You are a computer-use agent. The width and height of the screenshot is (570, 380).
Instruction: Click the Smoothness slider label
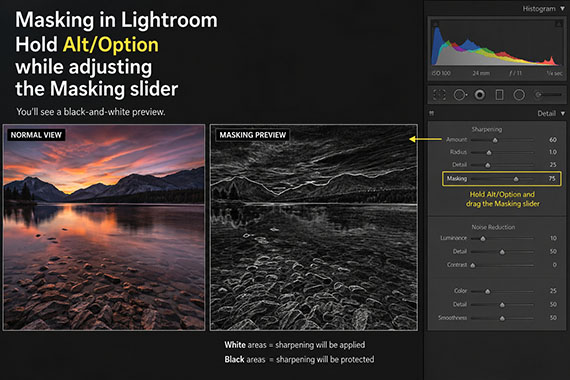[x=453, y=318]
